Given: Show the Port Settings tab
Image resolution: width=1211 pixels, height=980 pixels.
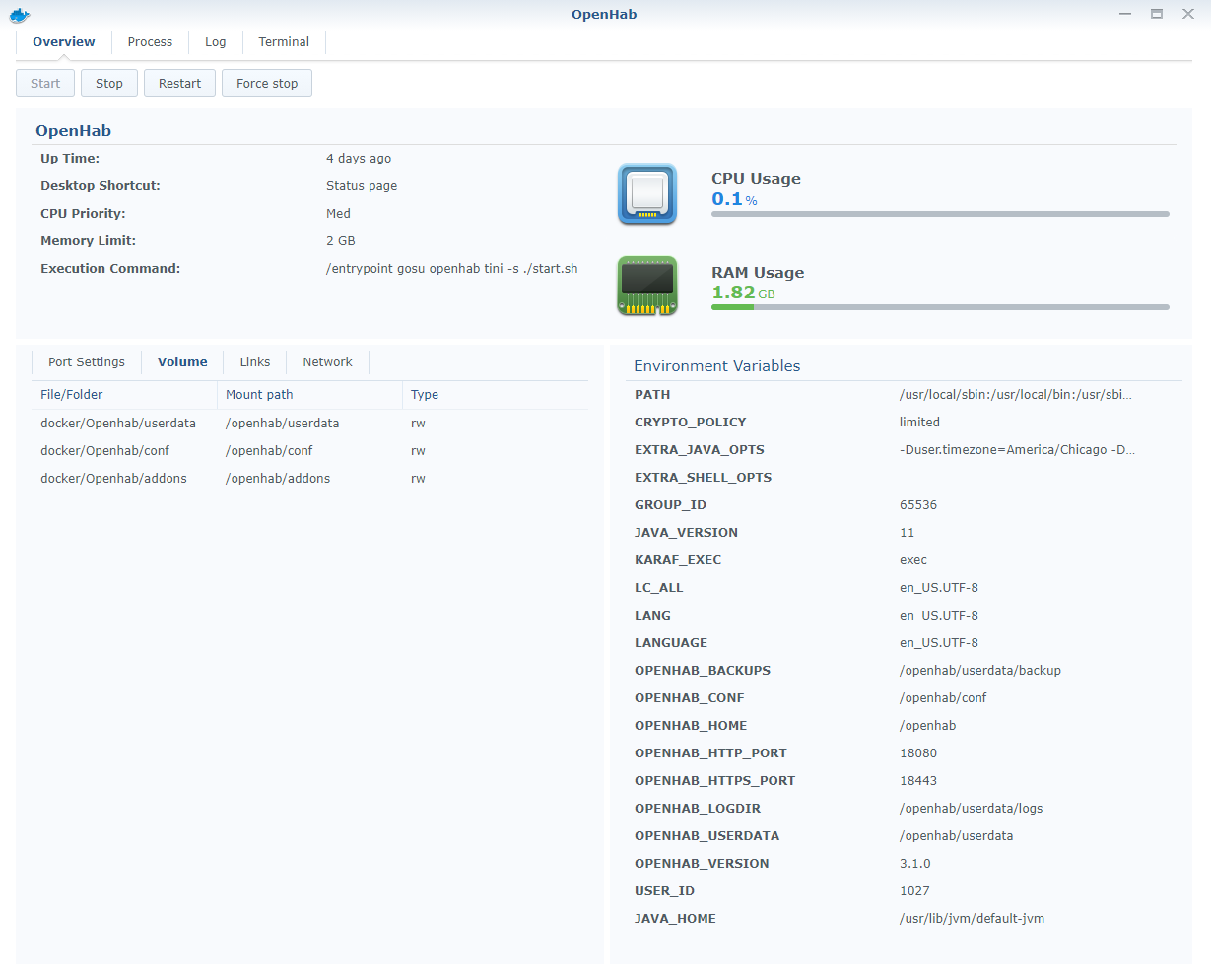Looking at the screenshot, I should pos(87,362).
